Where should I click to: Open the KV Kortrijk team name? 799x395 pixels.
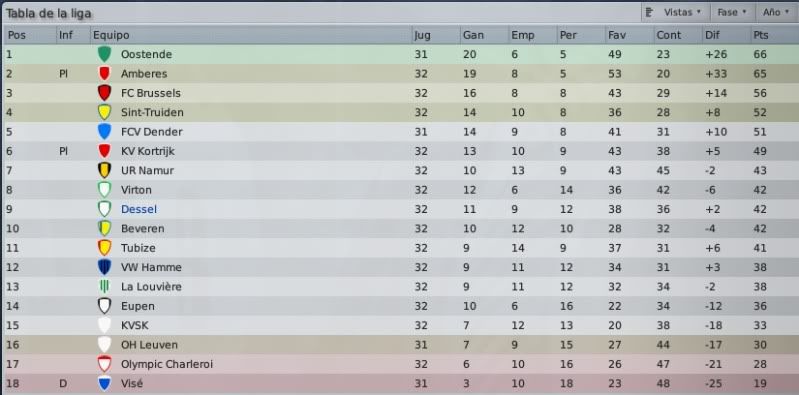pos(148,151)
